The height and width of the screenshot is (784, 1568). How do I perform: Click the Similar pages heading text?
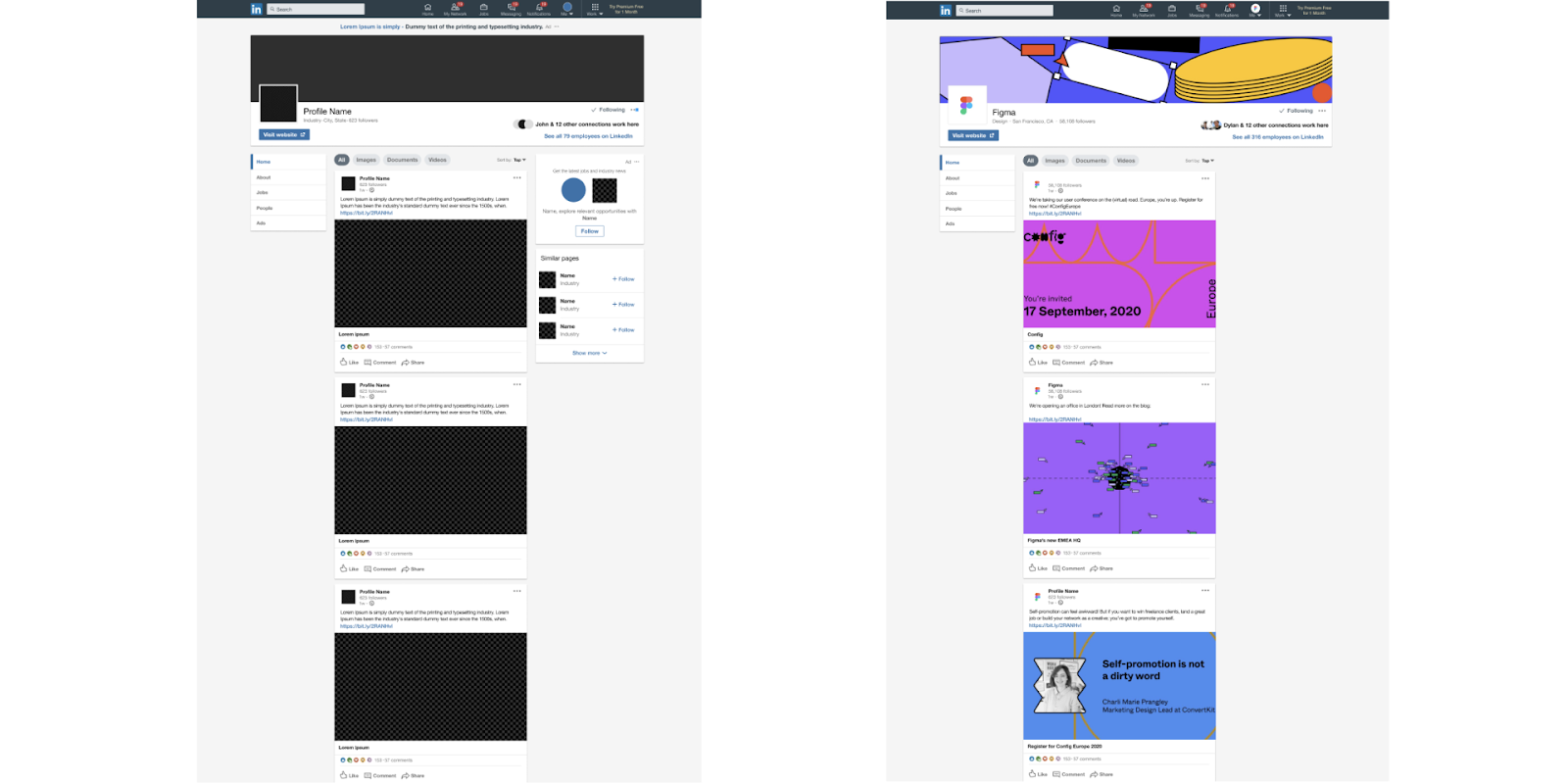point(560,259)
